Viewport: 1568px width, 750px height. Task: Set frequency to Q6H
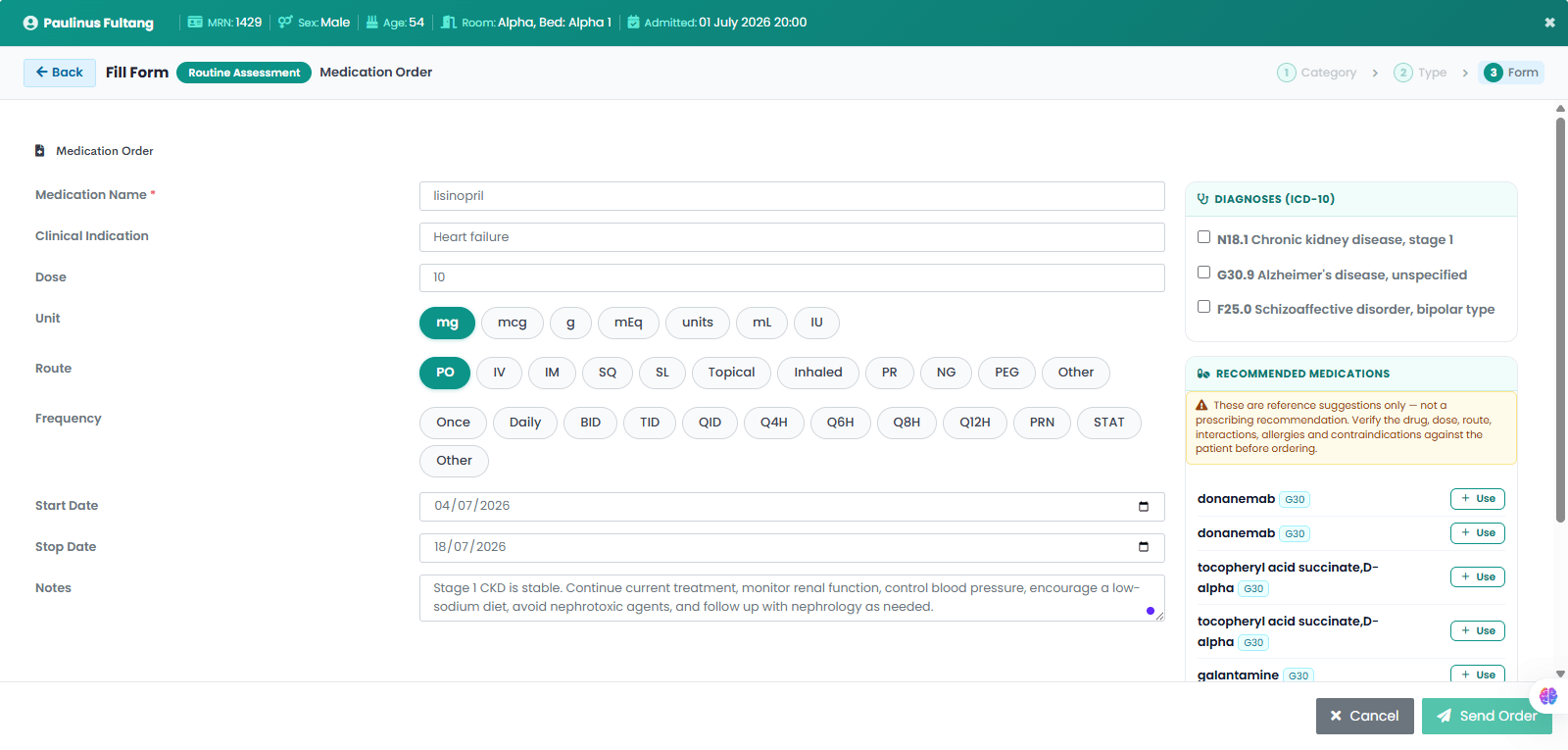841,423
